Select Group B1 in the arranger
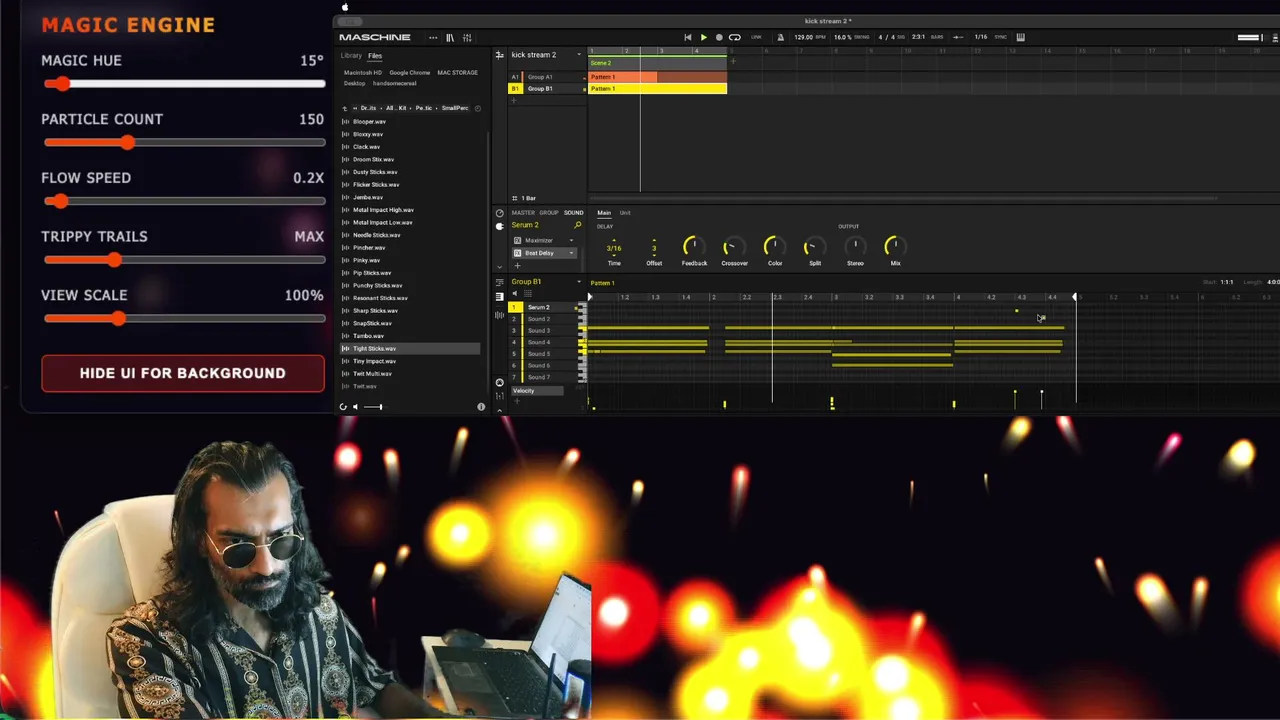Screen dimensions: 1280x720 click(540, 89)
